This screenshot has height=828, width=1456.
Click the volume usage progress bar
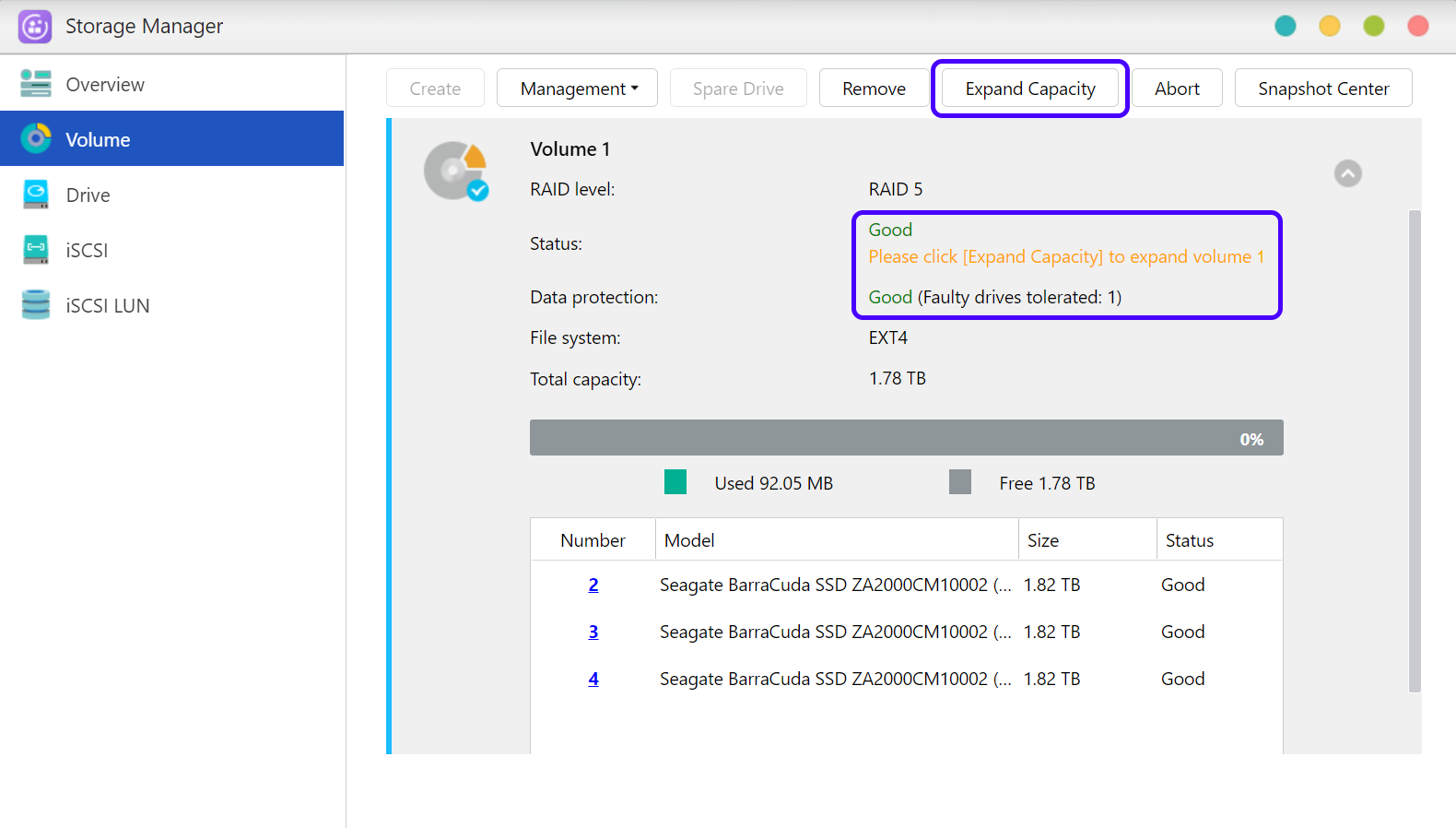coord(906,438)
